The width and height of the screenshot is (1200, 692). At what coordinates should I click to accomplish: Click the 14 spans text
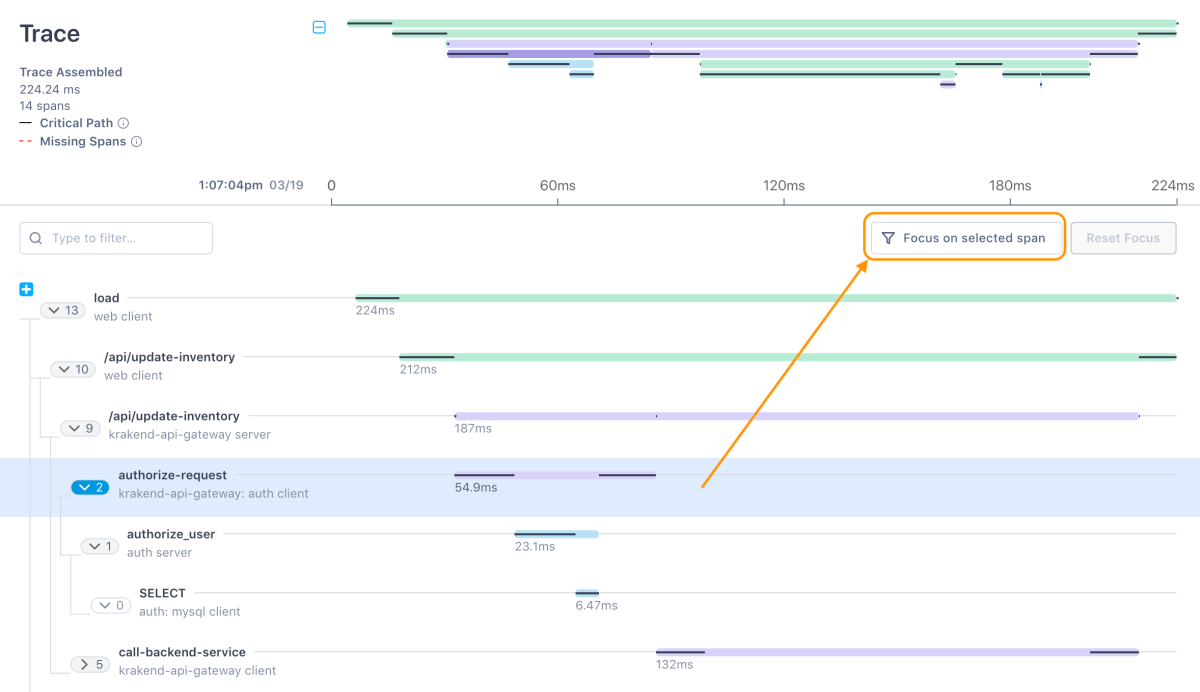click(44, 106)
